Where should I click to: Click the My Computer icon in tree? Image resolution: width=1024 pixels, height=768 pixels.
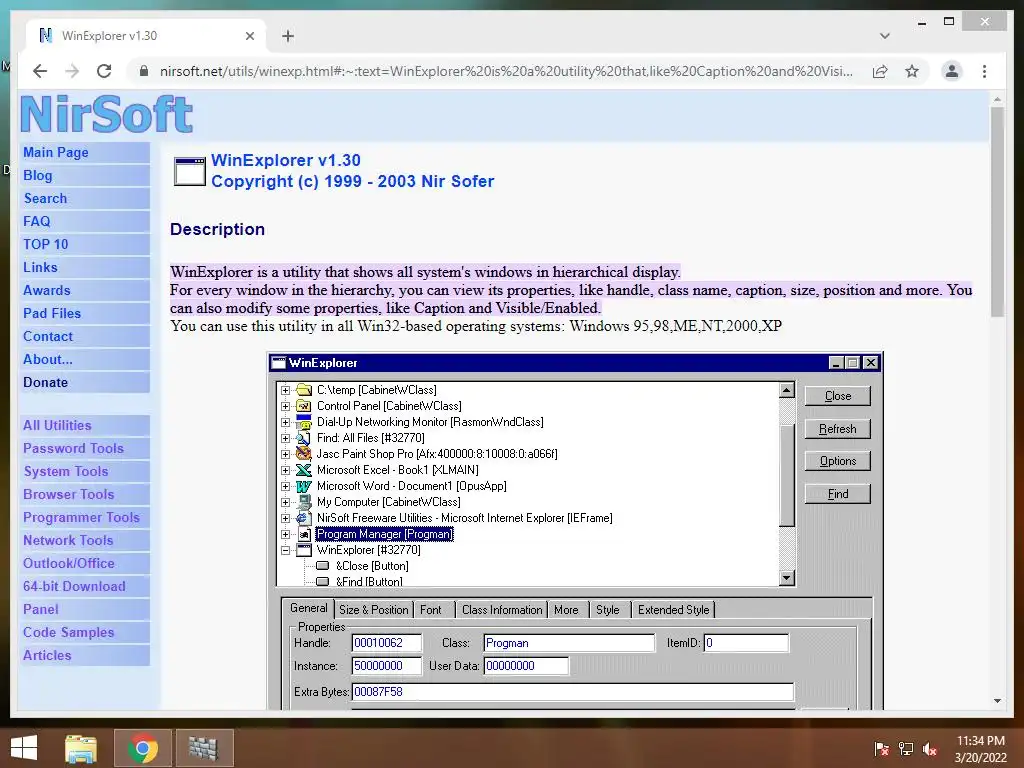click(x=304, y=502)
